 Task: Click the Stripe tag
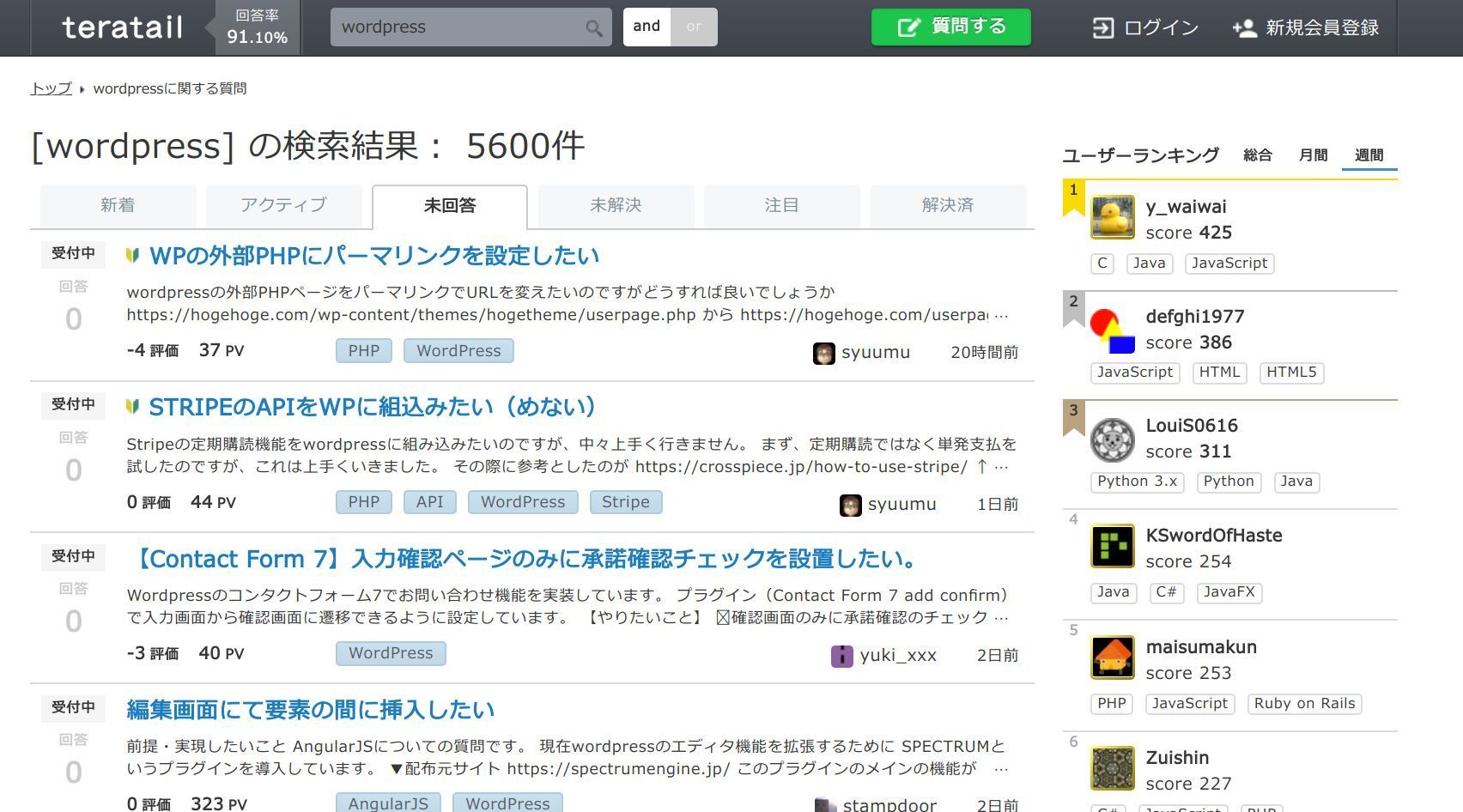626,502
